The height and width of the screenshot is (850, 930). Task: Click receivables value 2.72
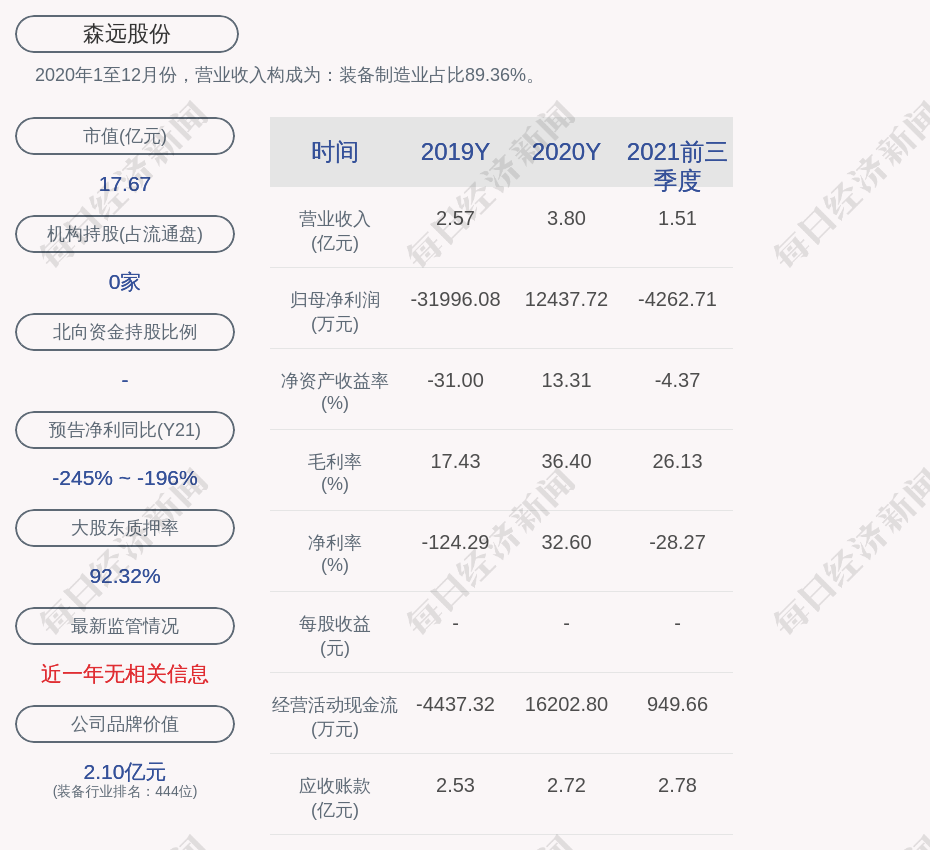click(x=566, y=785)
